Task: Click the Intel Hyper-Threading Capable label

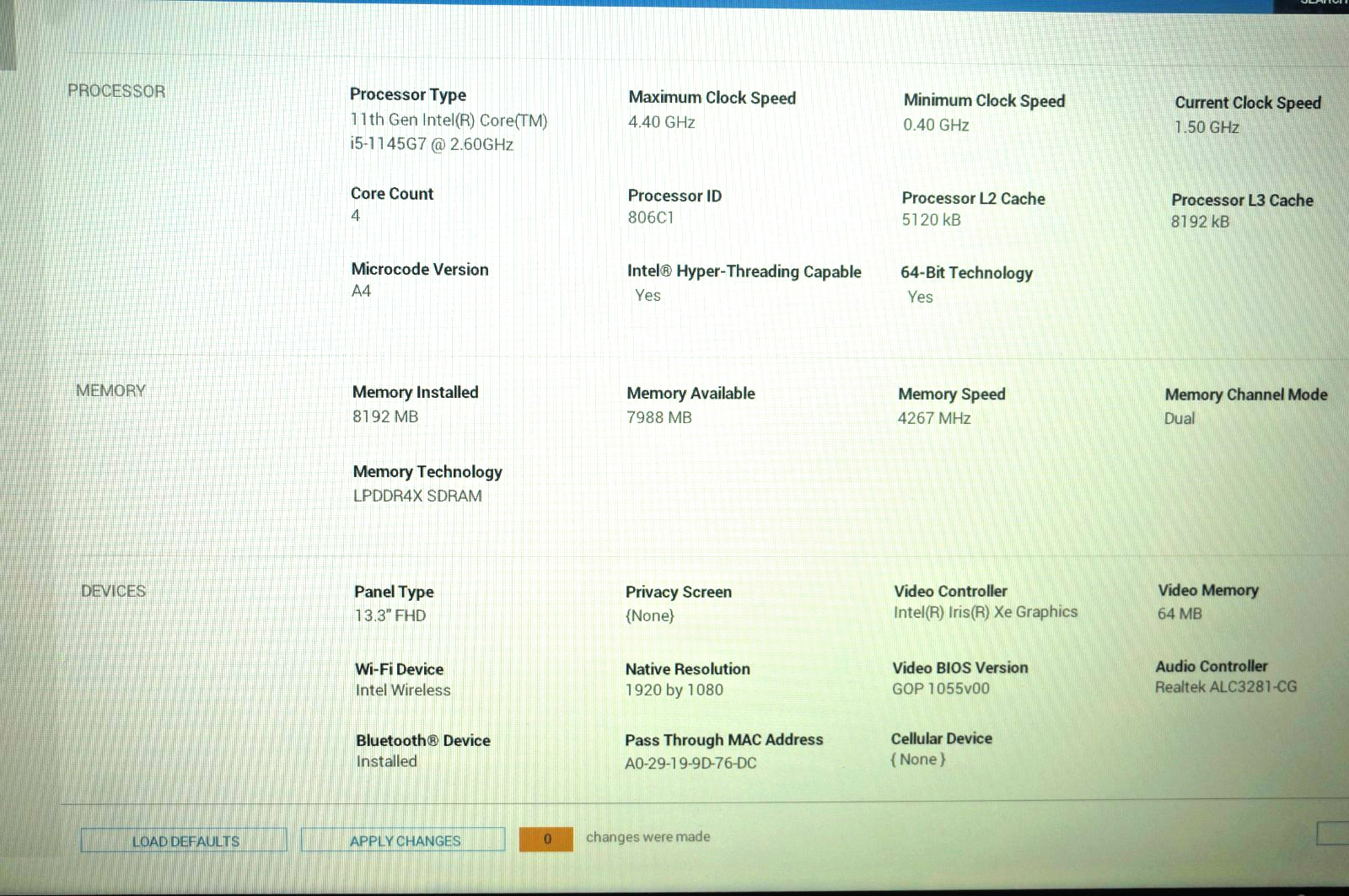Action: click(744, 271)
